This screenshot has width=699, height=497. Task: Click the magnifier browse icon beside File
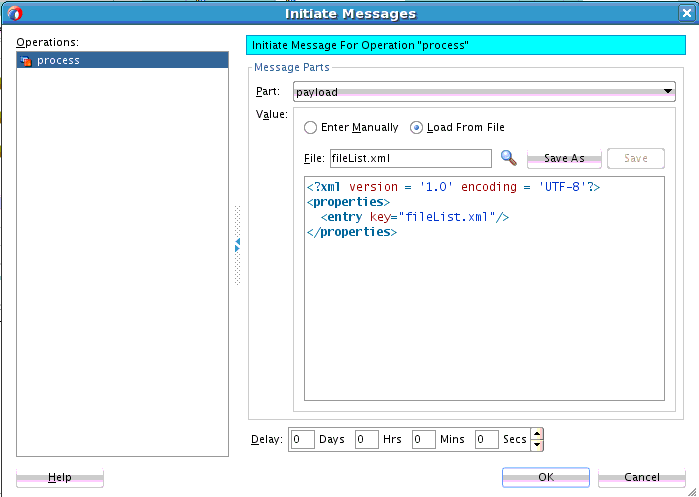508,158
